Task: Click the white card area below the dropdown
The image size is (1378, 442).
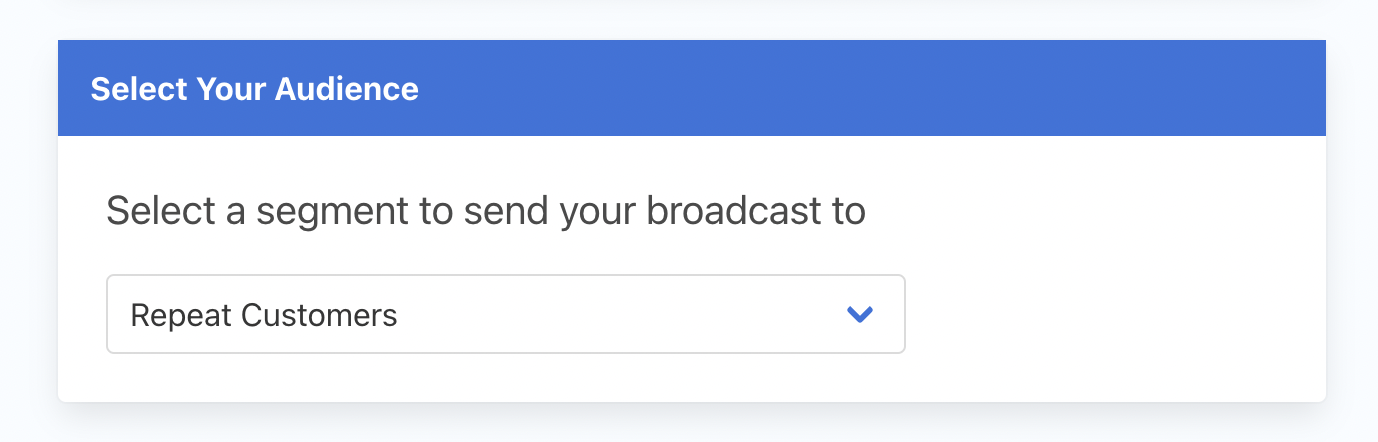Action: tap(692, 378)
